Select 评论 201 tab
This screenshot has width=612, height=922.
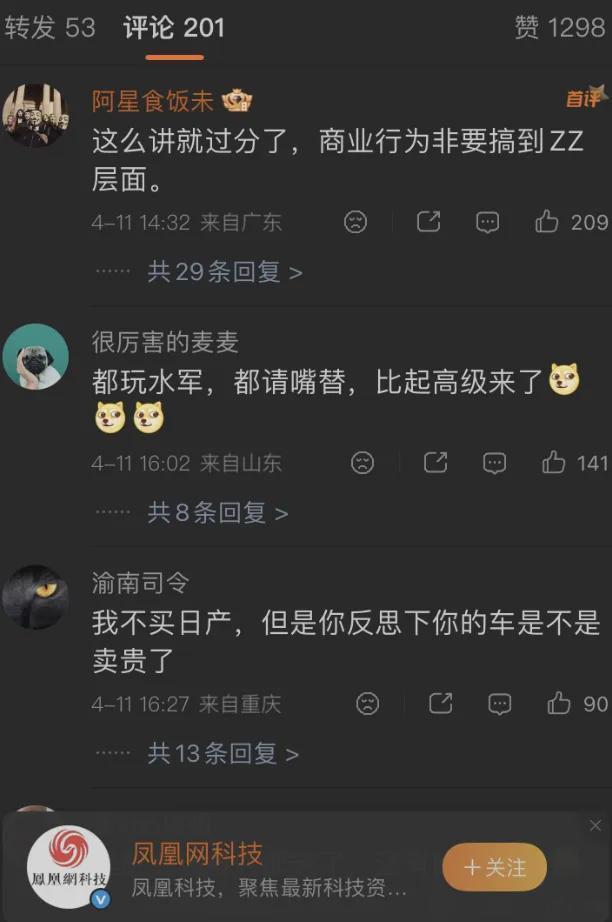click(x=174, y=28)
